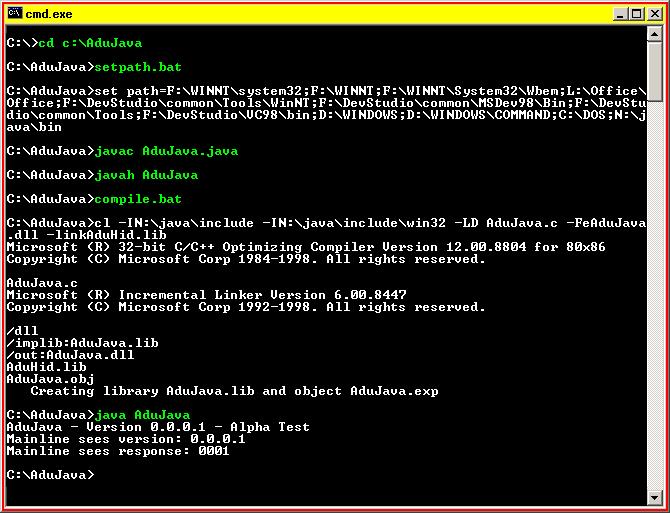Click the 'set path=F:\WINNT\system32' line
Screen dimensions: 670x513
(x=326, y=91)
